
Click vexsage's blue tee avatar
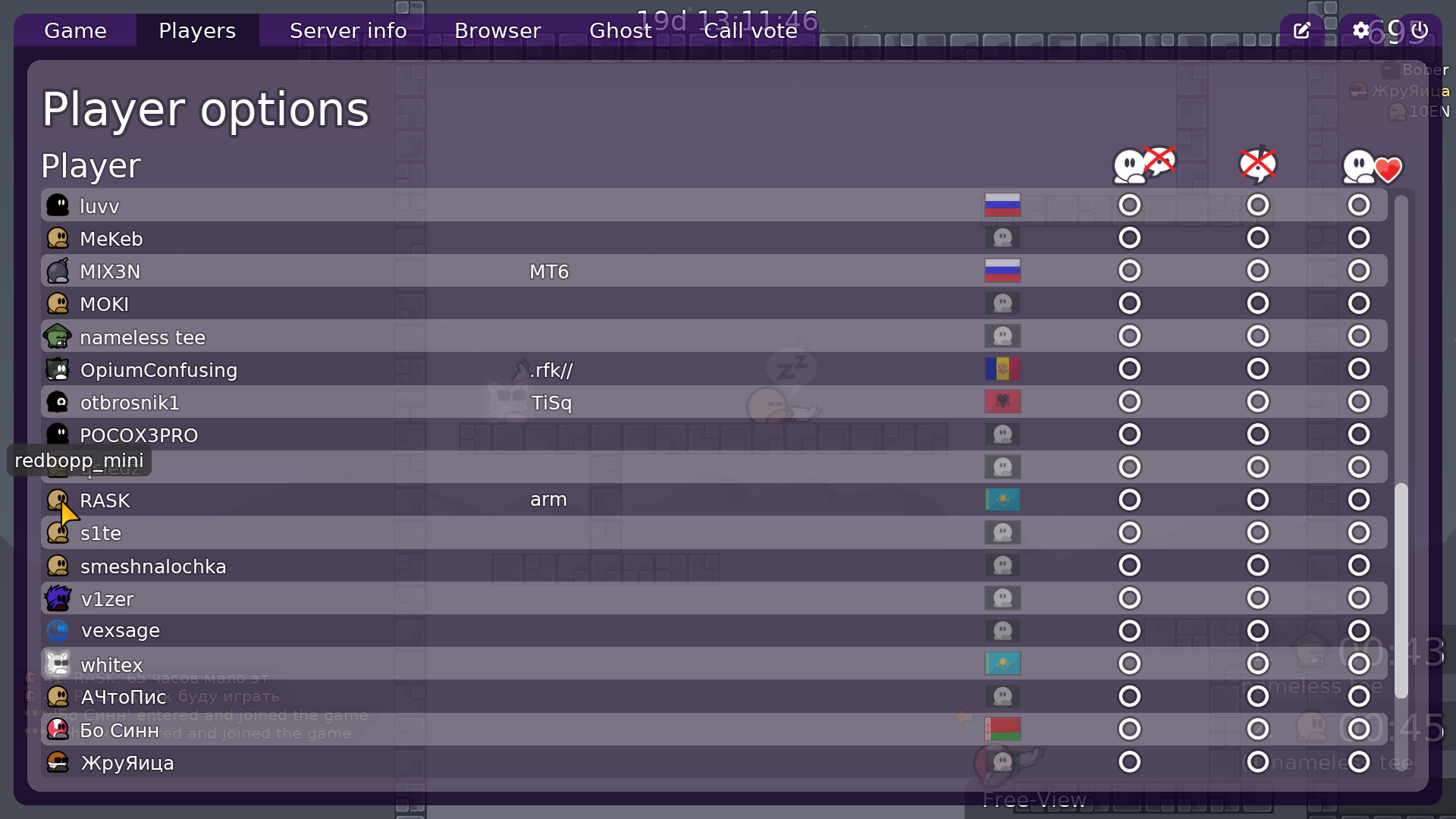58,630
